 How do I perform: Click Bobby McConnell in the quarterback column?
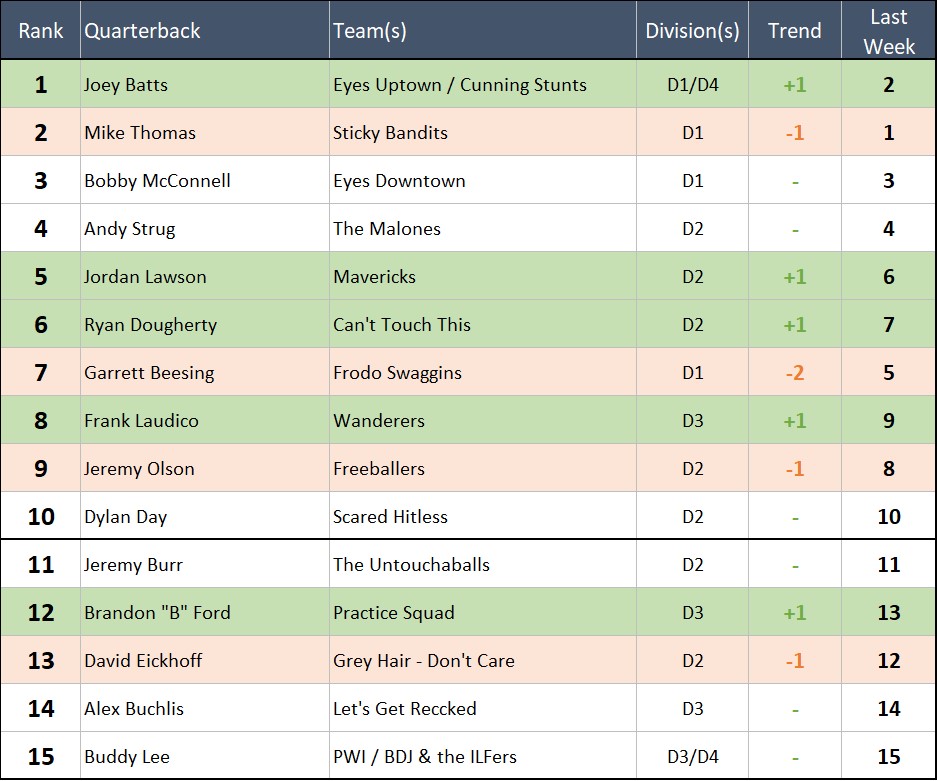[157, 181]
